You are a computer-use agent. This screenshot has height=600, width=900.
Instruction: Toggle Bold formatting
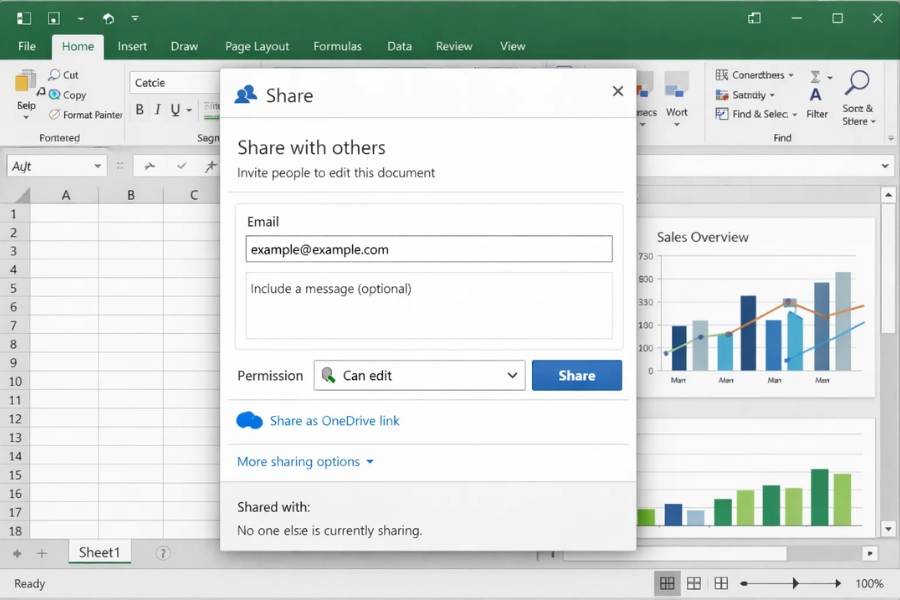click(139, 110)
